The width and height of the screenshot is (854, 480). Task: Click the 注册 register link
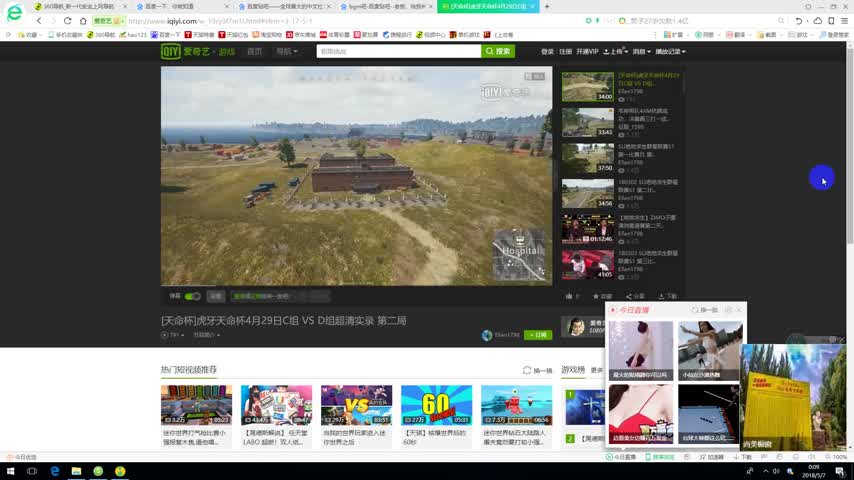565,51
